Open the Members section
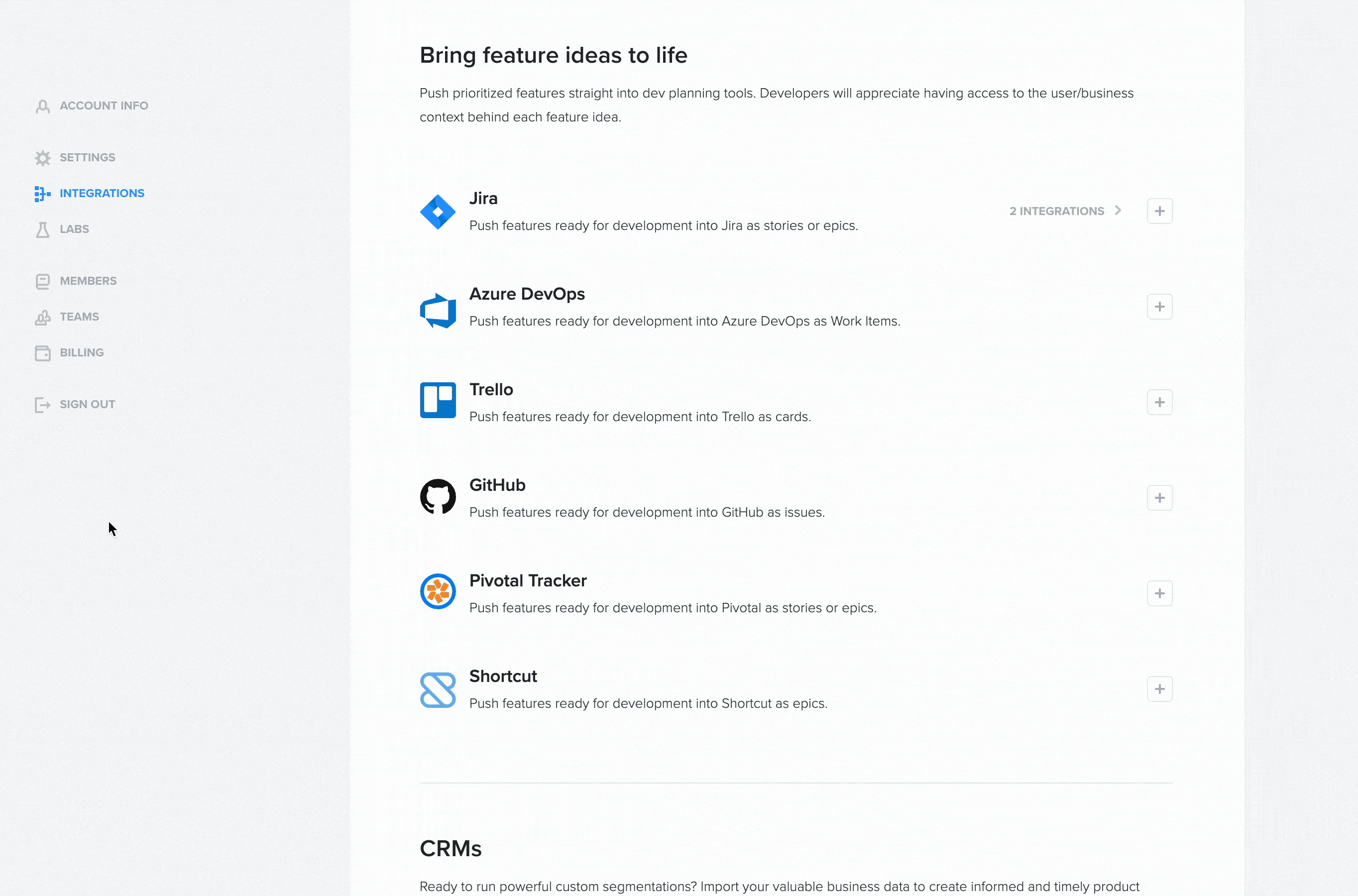 click(x=88, y=281)
